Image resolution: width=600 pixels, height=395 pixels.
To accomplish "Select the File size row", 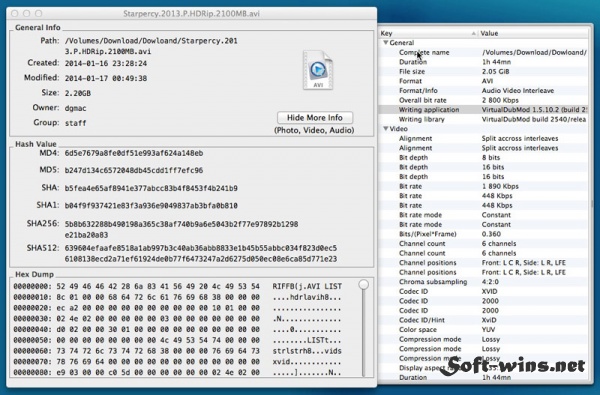I will point(483,71).
